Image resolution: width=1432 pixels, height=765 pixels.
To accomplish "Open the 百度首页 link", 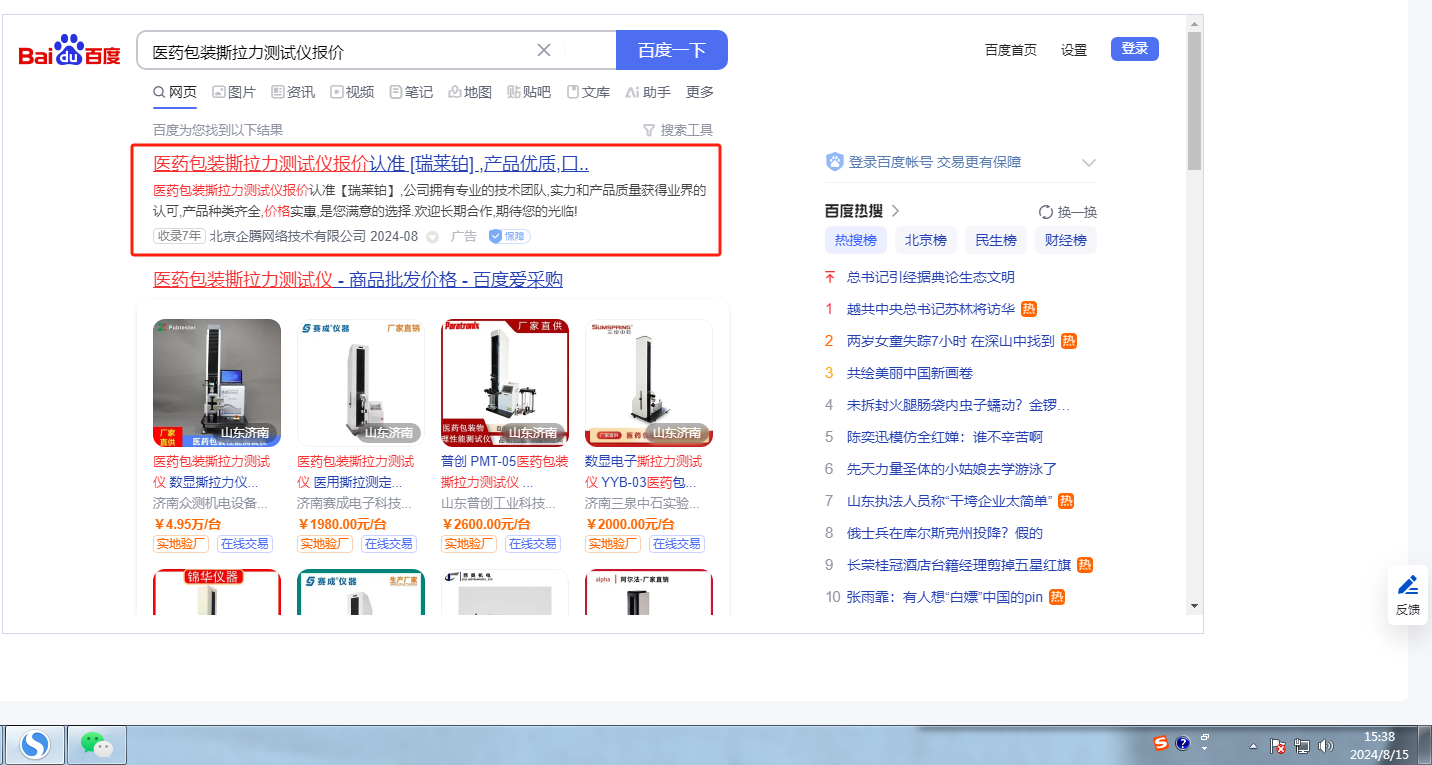I will (x=1011, y=50).
